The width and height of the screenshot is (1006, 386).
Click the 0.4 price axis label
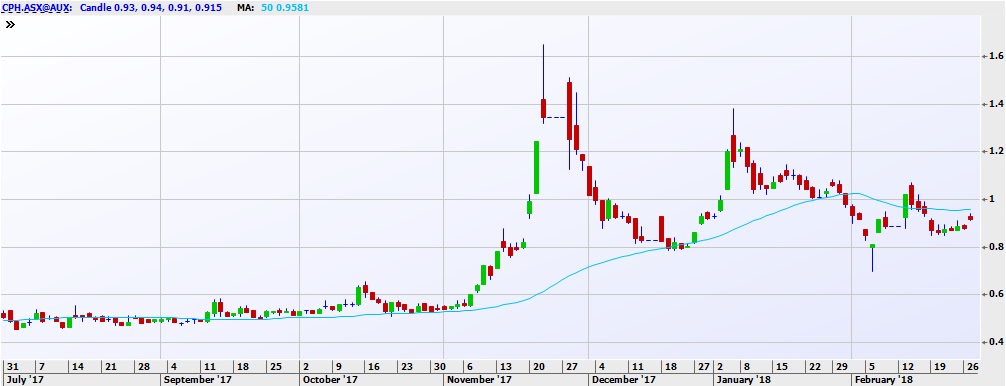(997, 342)
